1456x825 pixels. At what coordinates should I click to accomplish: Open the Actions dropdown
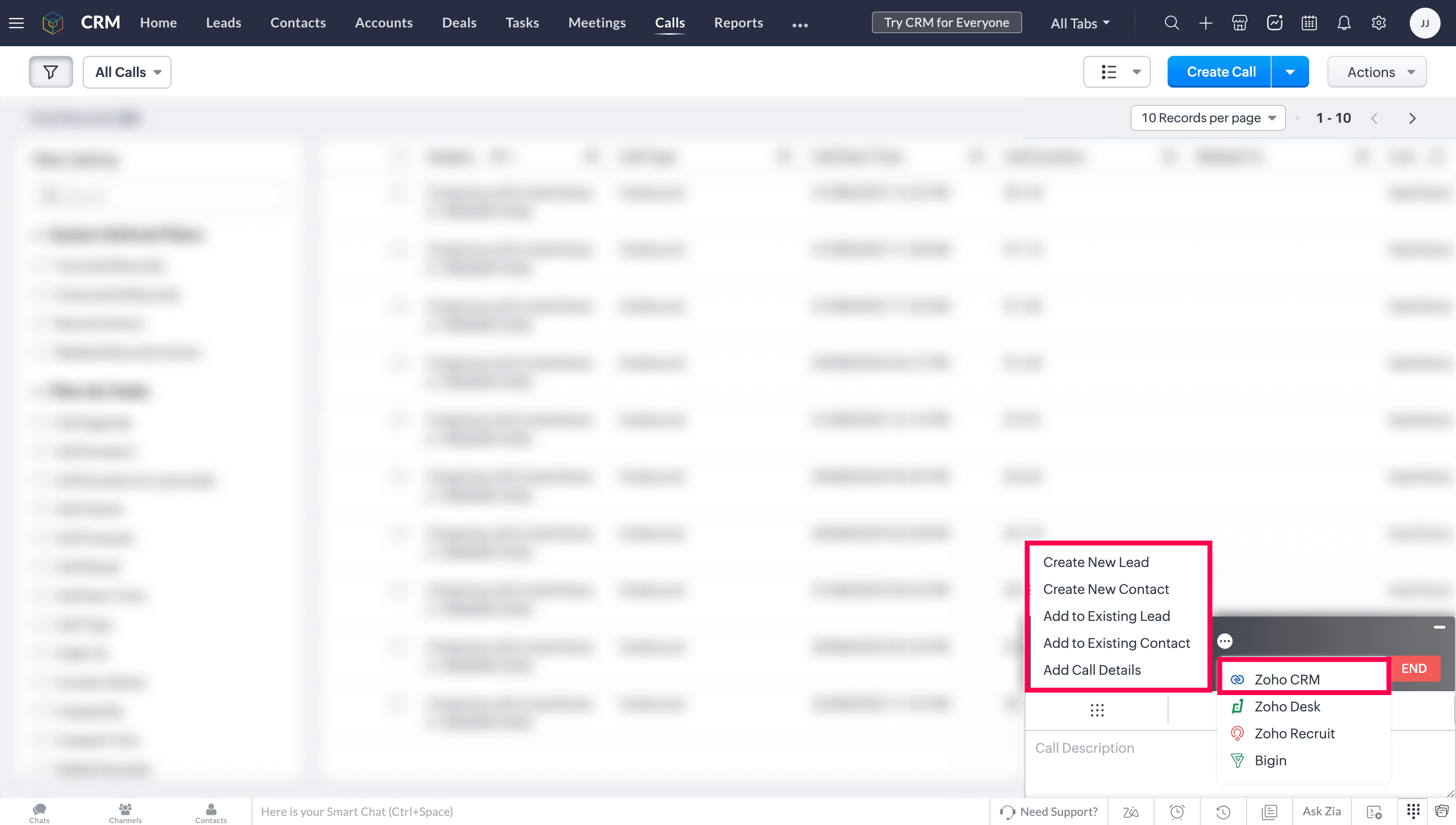[1377, 72]
